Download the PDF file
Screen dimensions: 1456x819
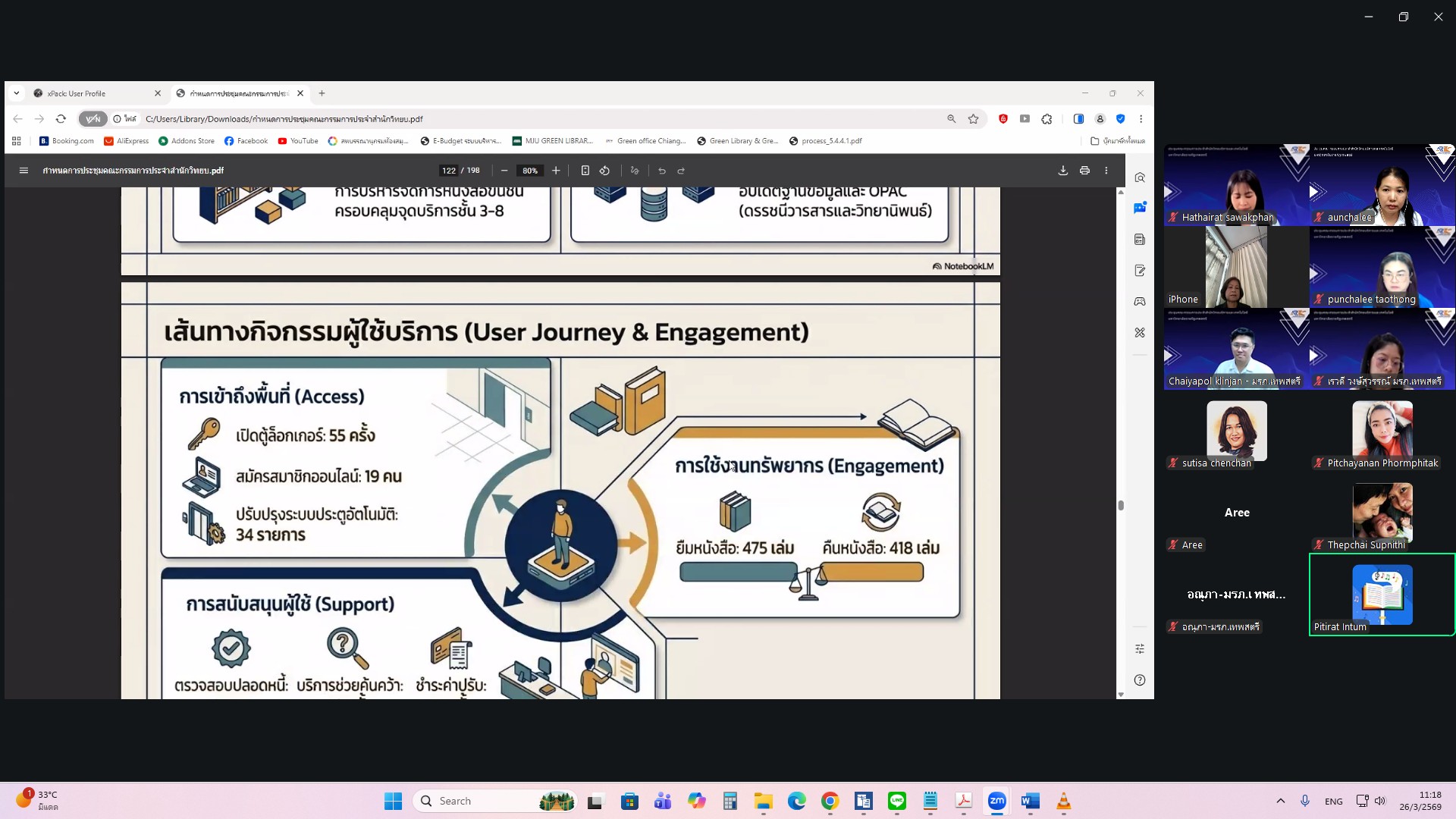1062,171
